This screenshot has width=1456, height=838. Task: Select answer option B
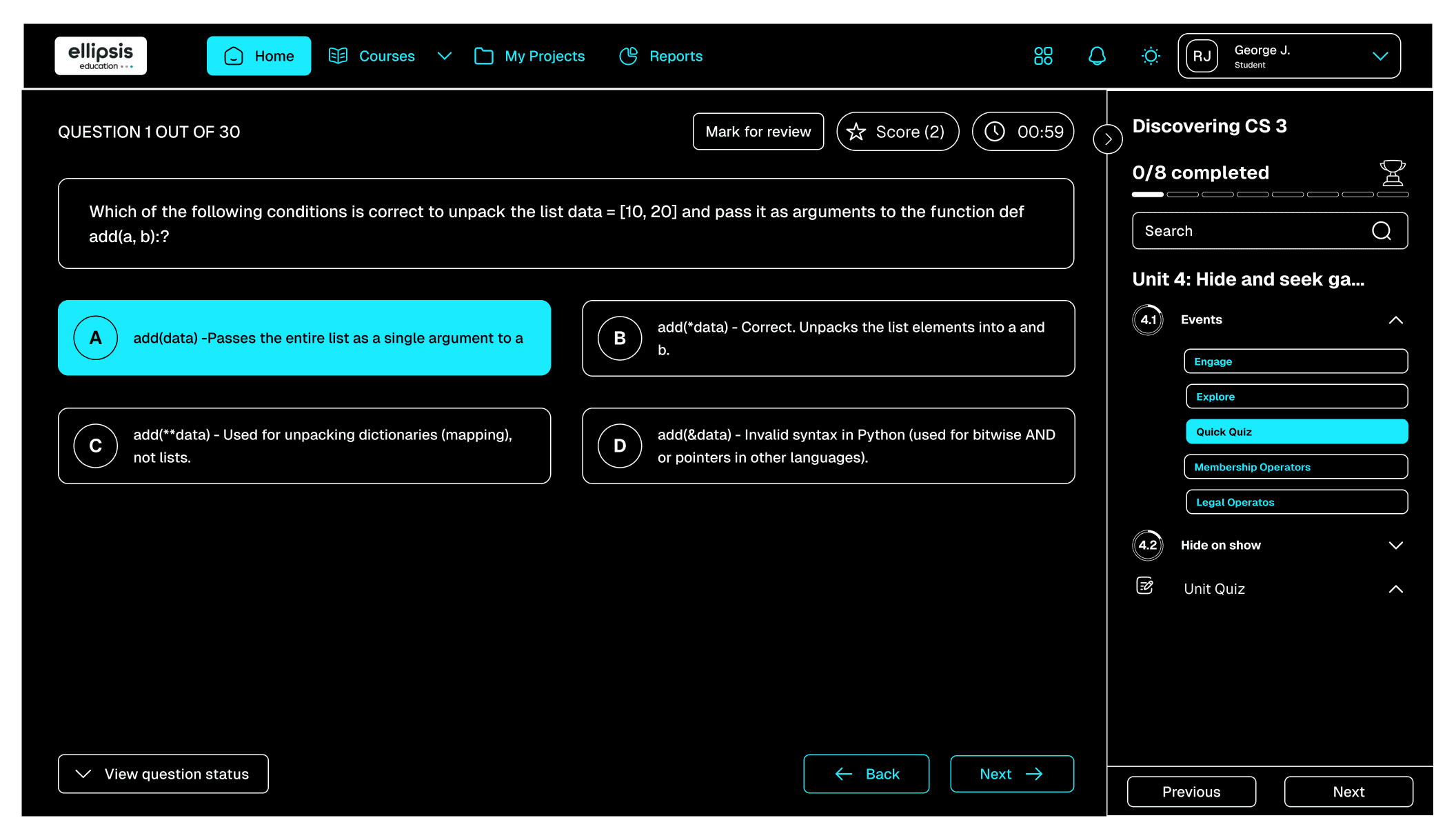tap(828, 338)
